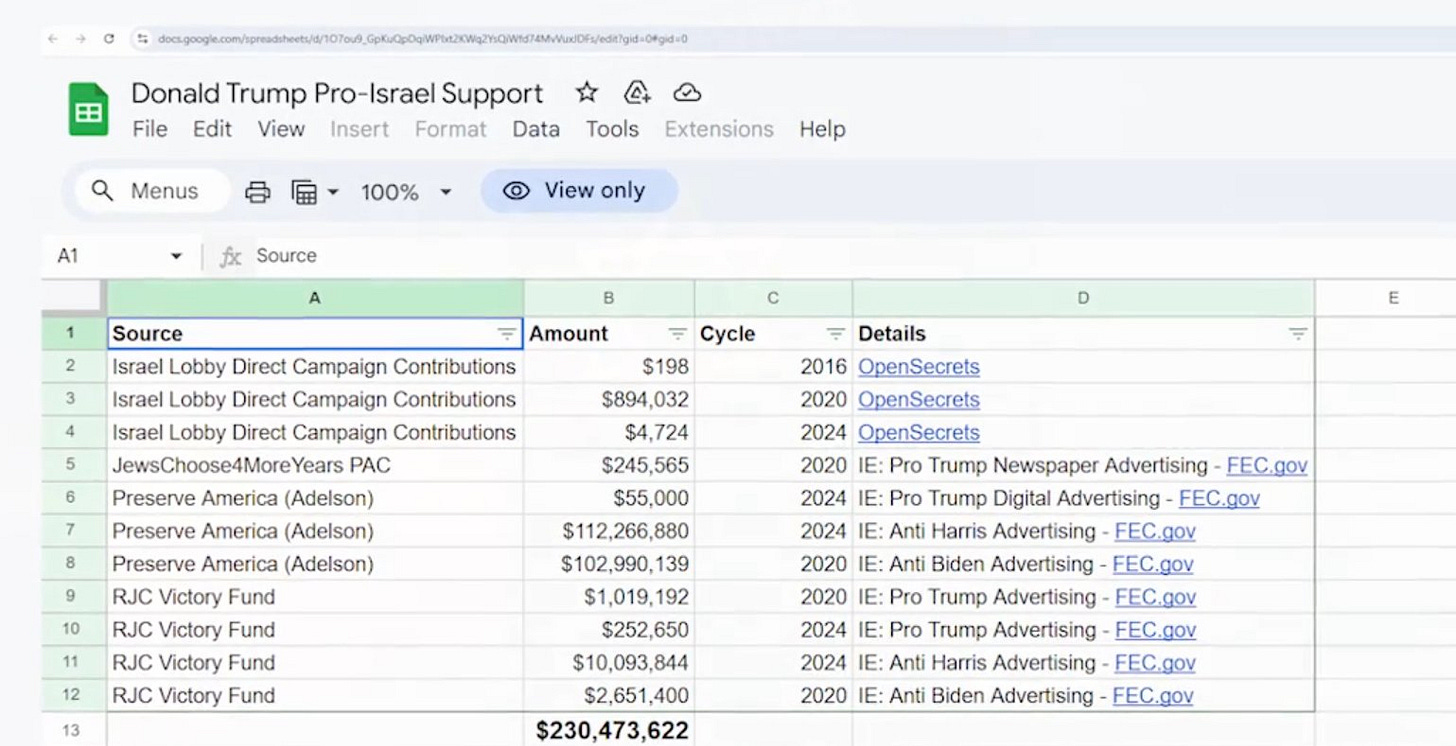Select the $894,032 amount cell

coord(609,400)
